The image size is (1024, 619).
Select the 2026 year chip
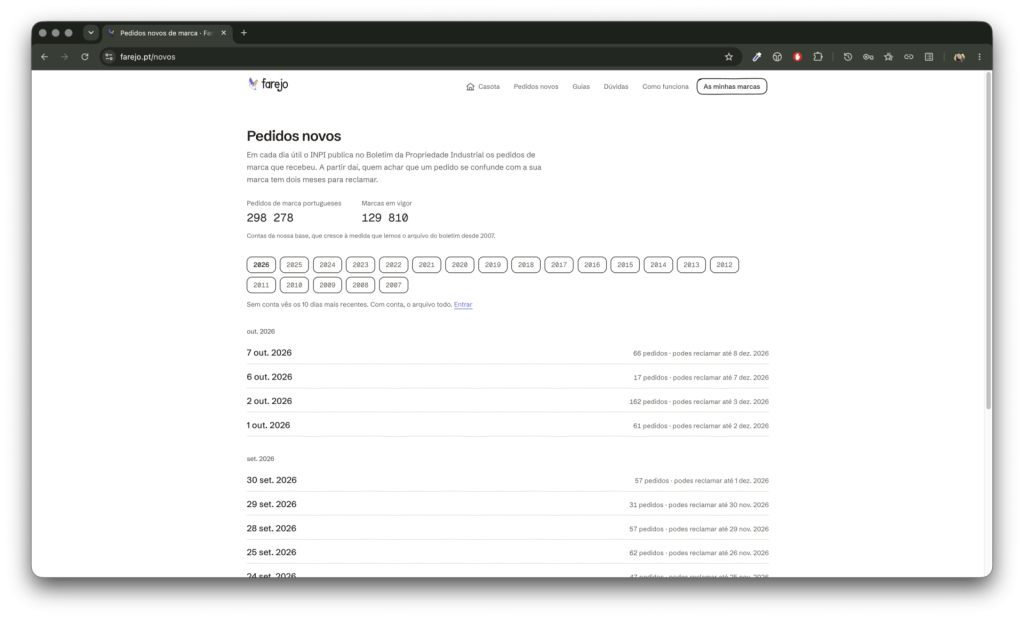(261, 264)
